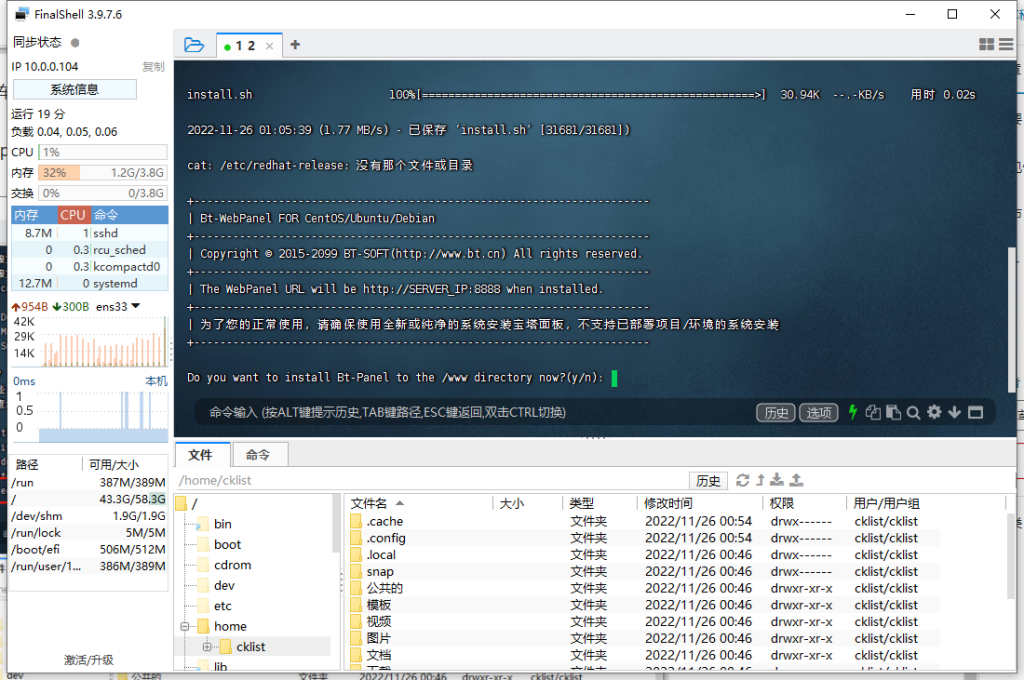Click 激活/升级 link

(x=89, y=660)
